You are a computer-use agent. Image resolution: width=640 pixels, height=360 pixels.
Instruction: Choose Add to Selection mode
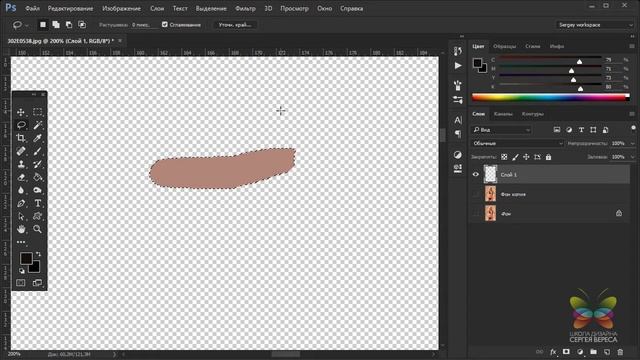coord(56,25)
